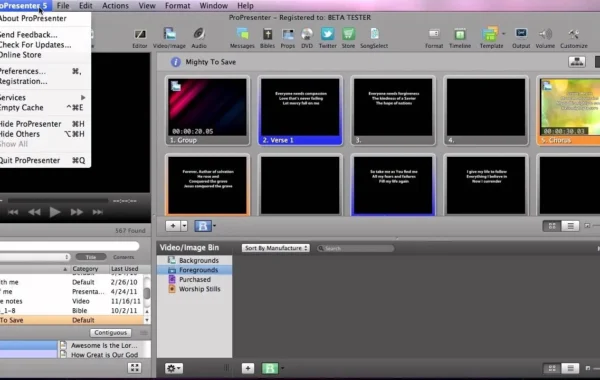Switch slides area to grid view
The image size is (600, 380).
(552, 226)
